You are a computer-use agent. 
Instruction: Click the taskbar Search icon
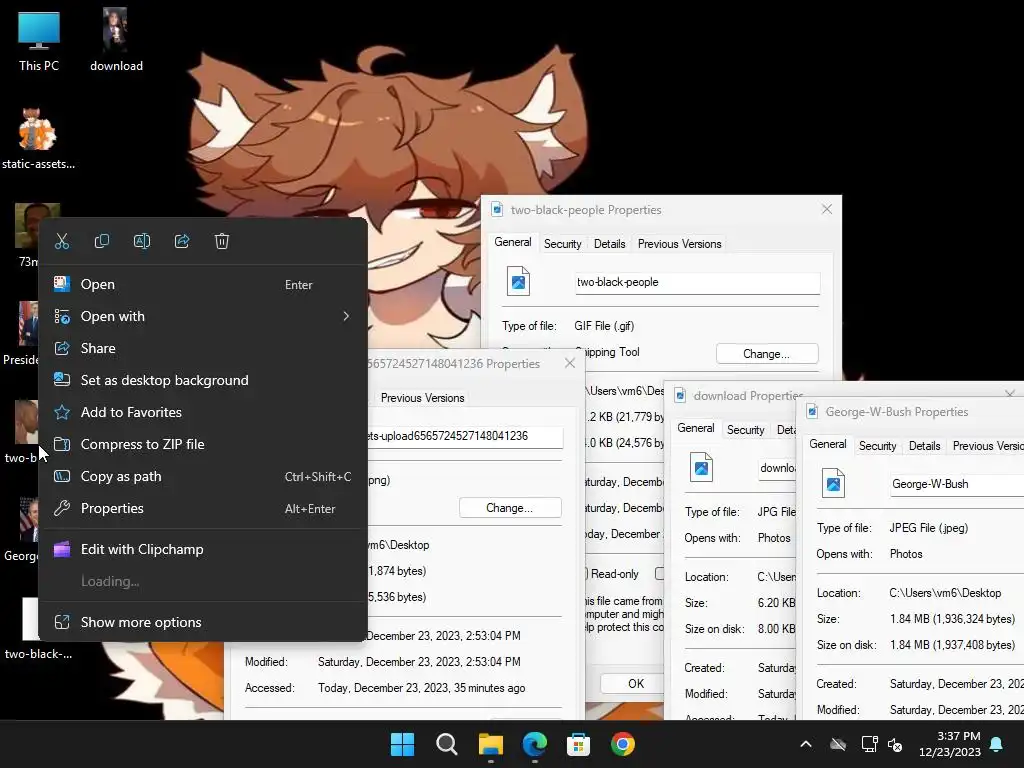tap(447, 744)
